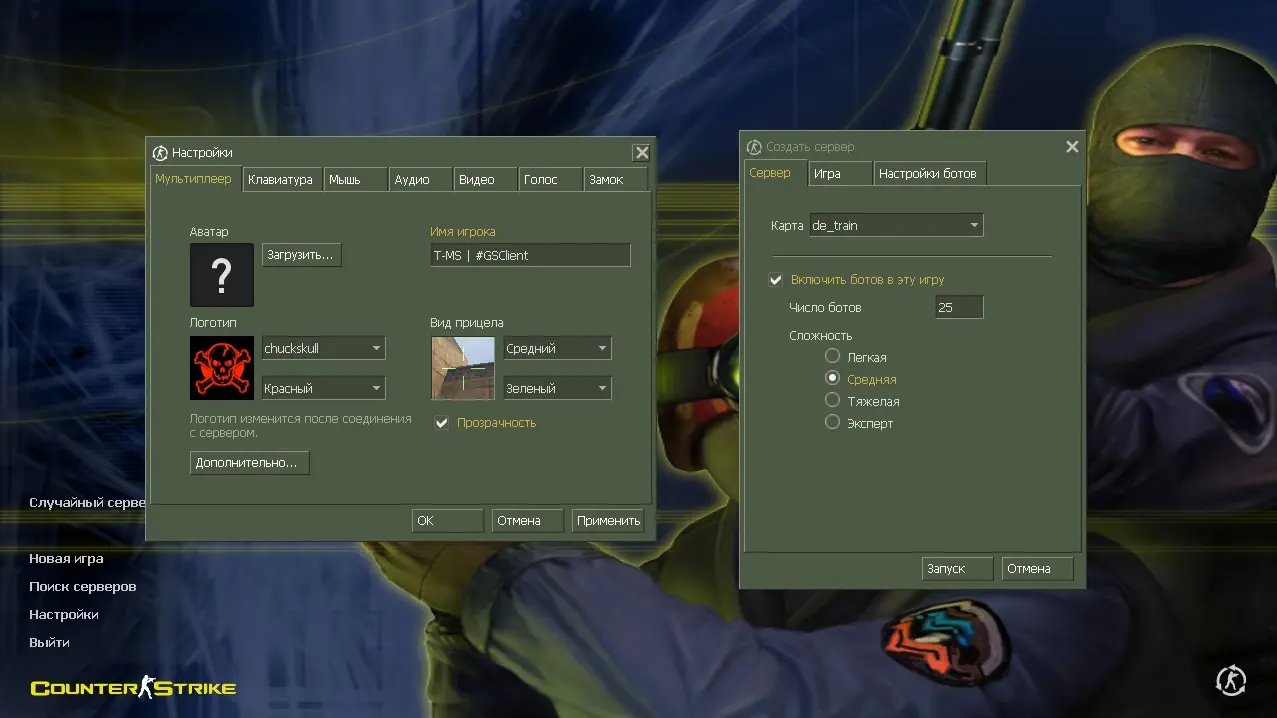Pick Эксперт bot difficulty
The image size is (1277, 718).
(832, 423)
